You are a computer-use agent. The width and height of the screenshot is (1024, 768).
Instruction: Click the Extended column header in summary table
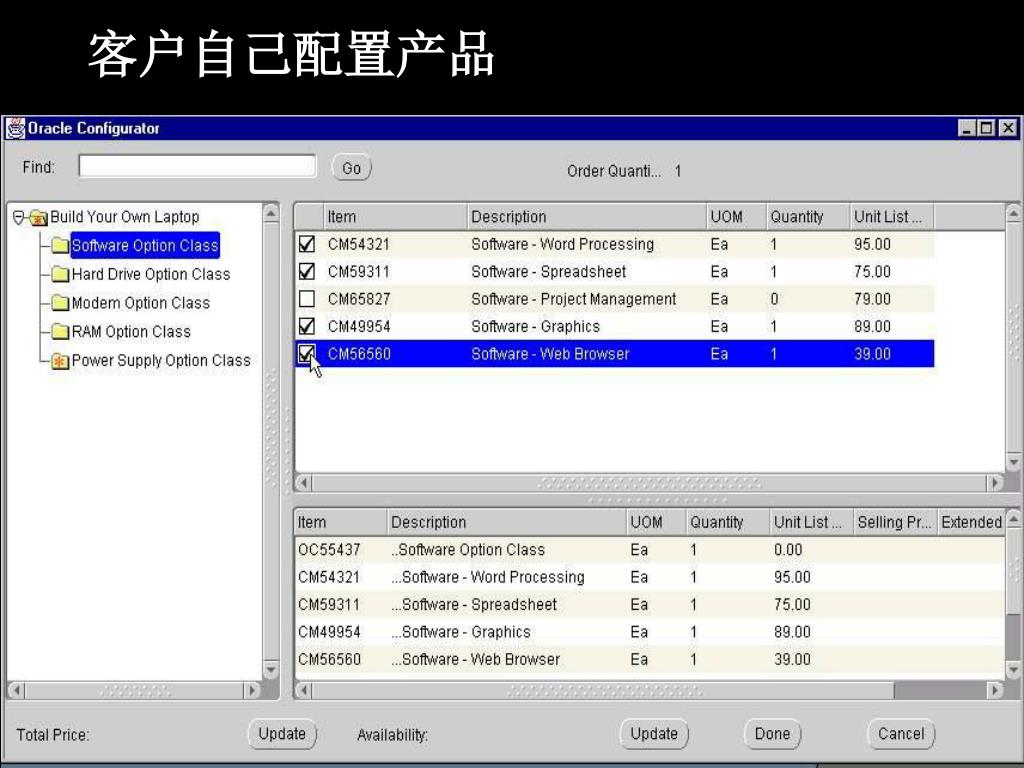[x=972, y=522]
